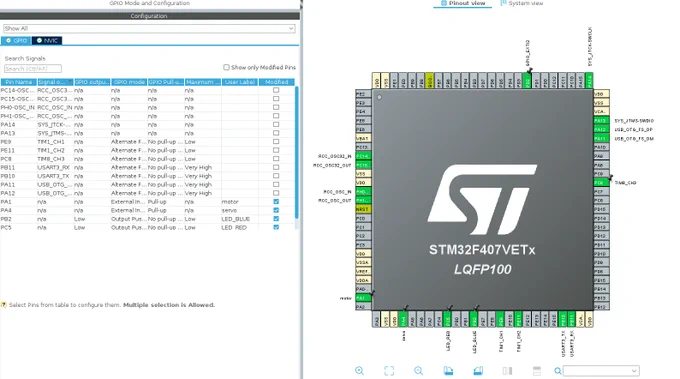Image resolution: width=680 pixels, height=379 pixels.
Task: Click the Search Signals input field
Action: pyautogui.click(x=33, y=69)
